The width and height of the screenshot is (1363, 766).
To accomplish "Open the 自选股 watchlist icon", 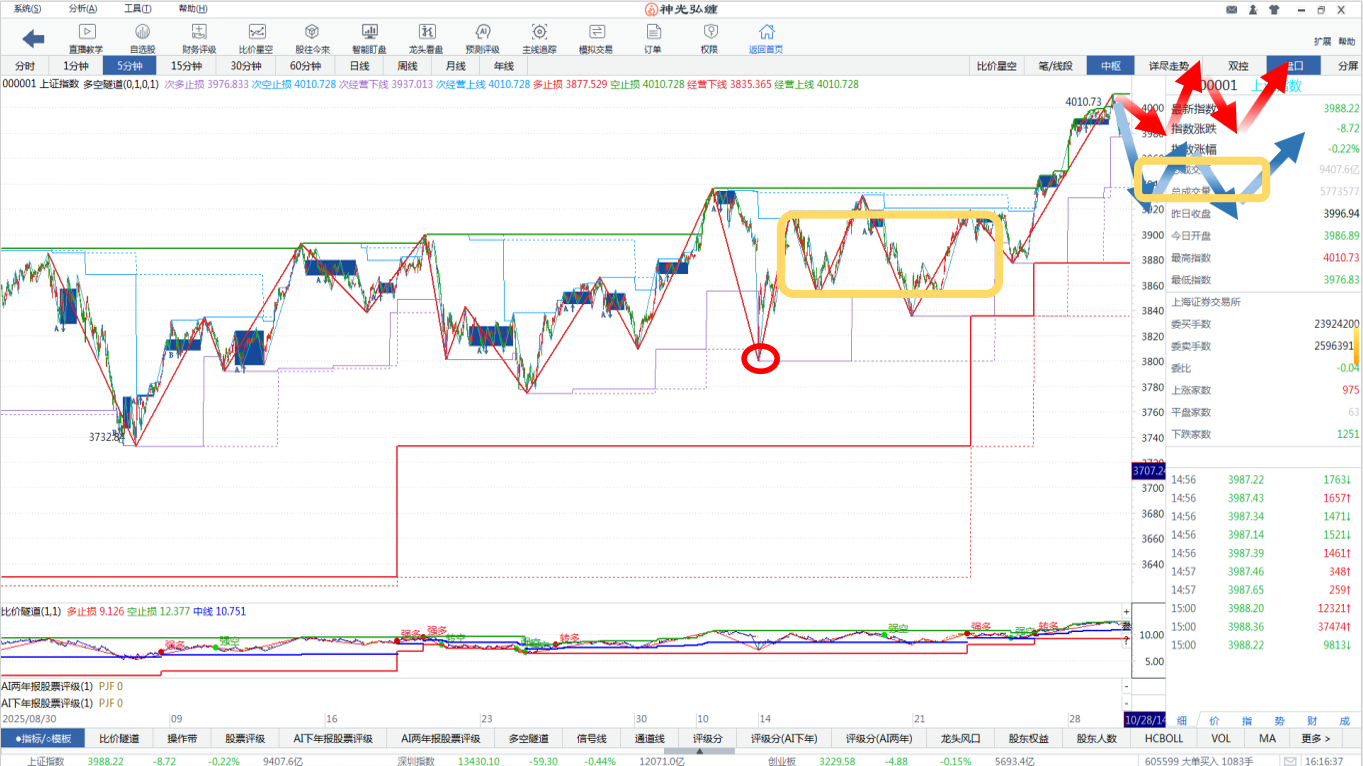I will click(x=142, y=33).
